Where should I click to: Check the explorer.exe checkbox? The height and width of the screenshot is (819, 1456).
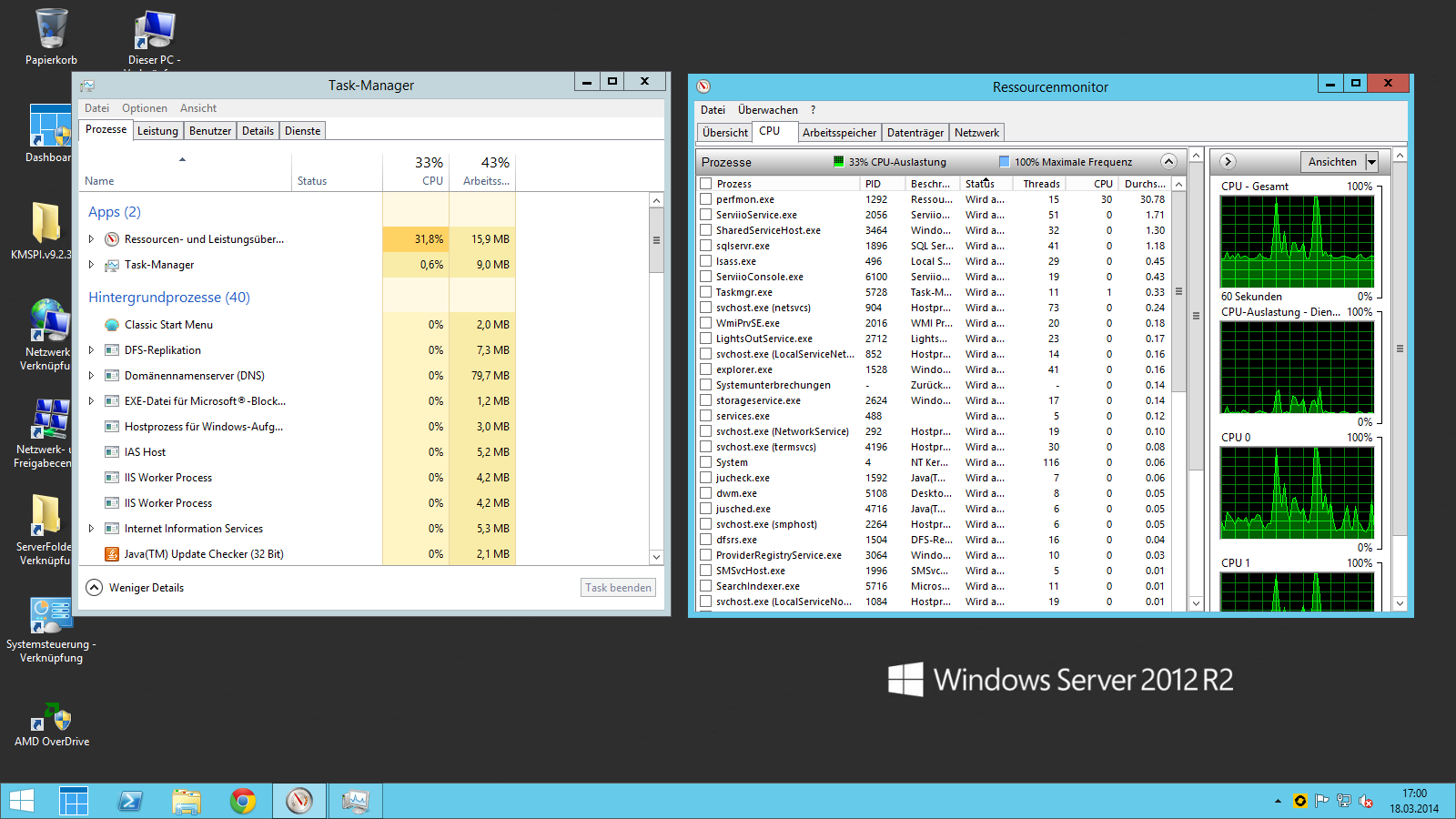pyautogui.click(x=705, y=369)
